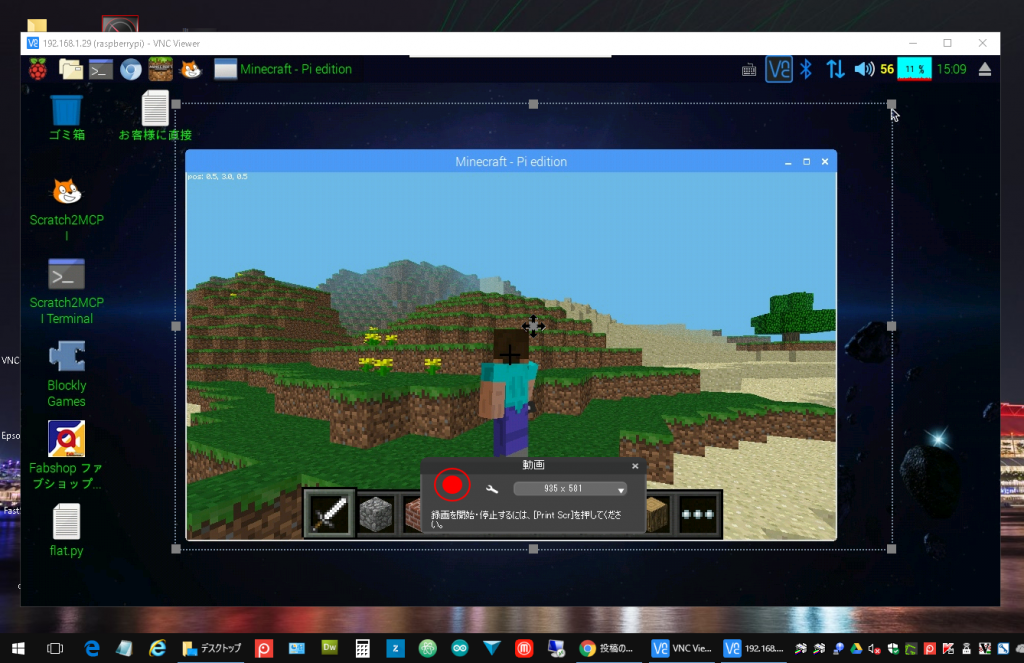Select the Scratch2MCPI Terminal desktop shortcut
The height and width of the screenshot is (663, 1024).
click(67, 292)
